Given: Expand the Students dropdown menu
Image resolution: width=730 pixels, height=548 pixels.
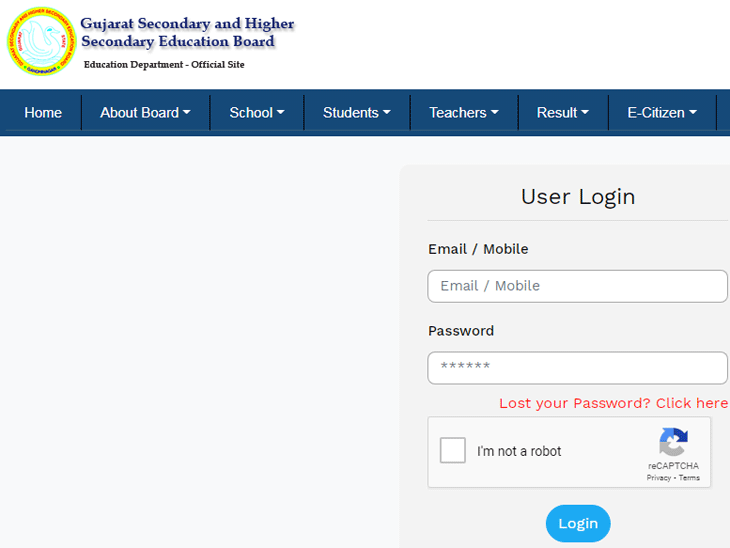Looking at the screenshot, I should coord(357,113).
